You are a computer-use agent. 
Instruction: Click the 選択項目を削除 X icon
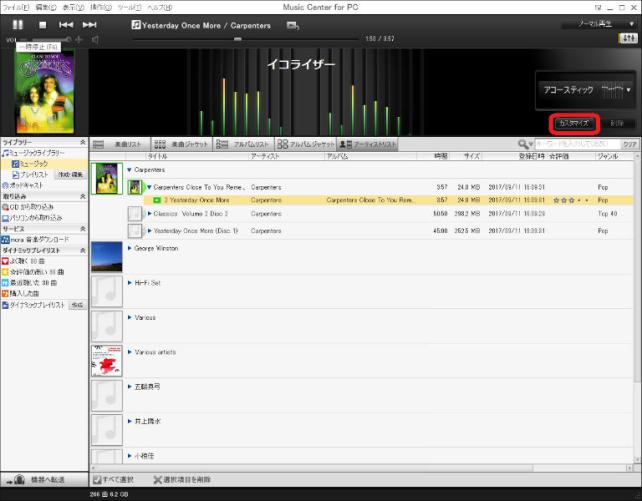(x=158, y=480)
